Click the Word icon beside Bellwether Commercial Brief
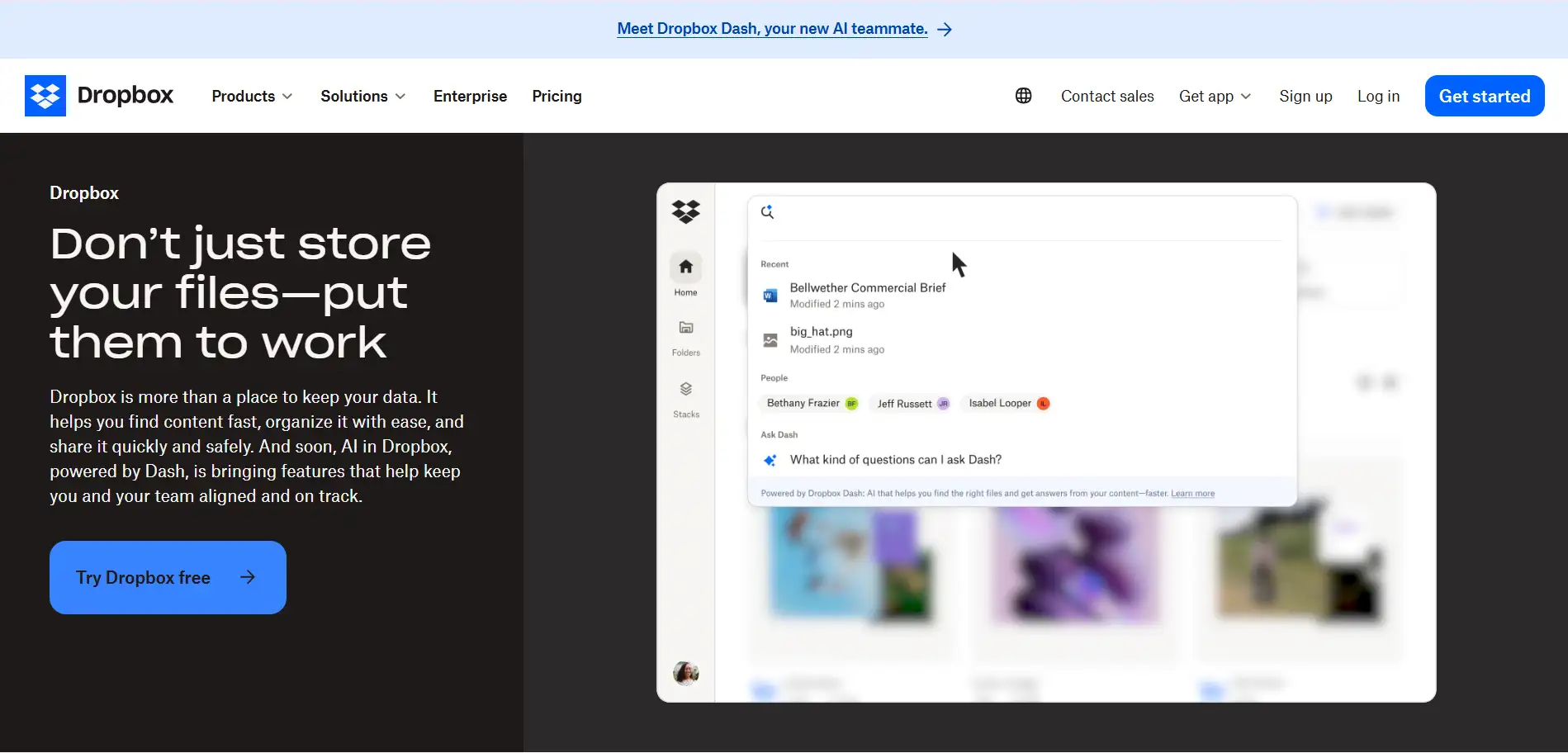Viewport: 1568px width, 753px height. pyautogui.click(x=770, y=295)
